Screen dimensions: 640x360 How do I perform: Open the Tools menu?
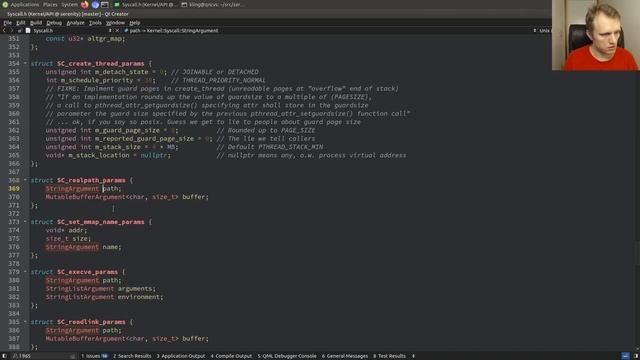(x=95, y=22)
